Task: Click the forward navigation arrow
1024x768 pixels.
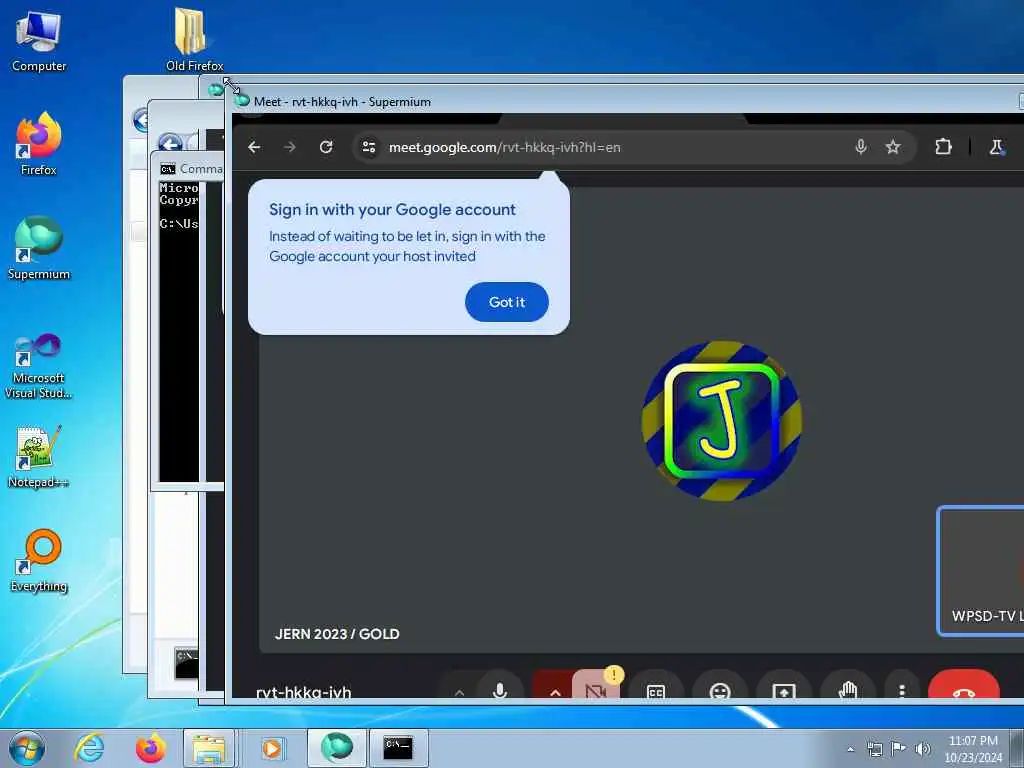Action: (290, 148)
